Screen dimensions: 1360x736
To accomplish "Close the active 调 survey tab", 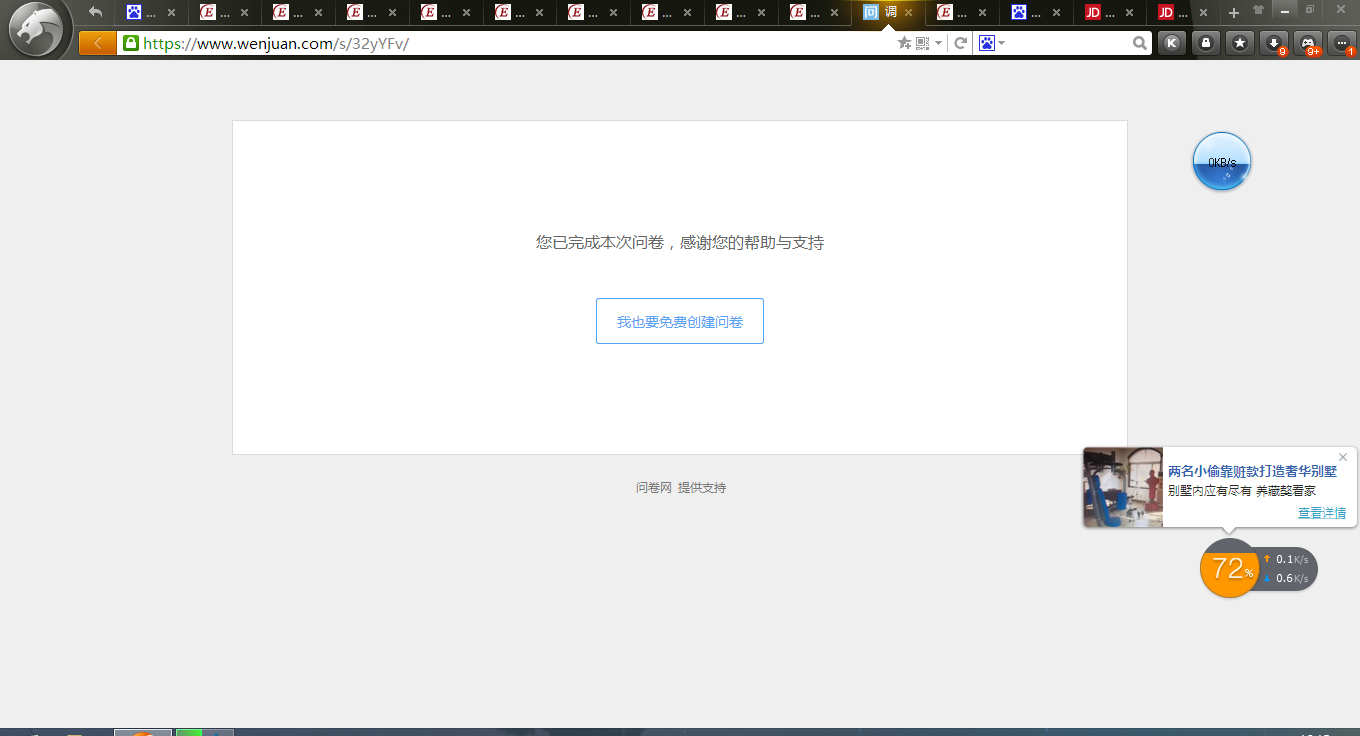I will click(x=908, y=12).
